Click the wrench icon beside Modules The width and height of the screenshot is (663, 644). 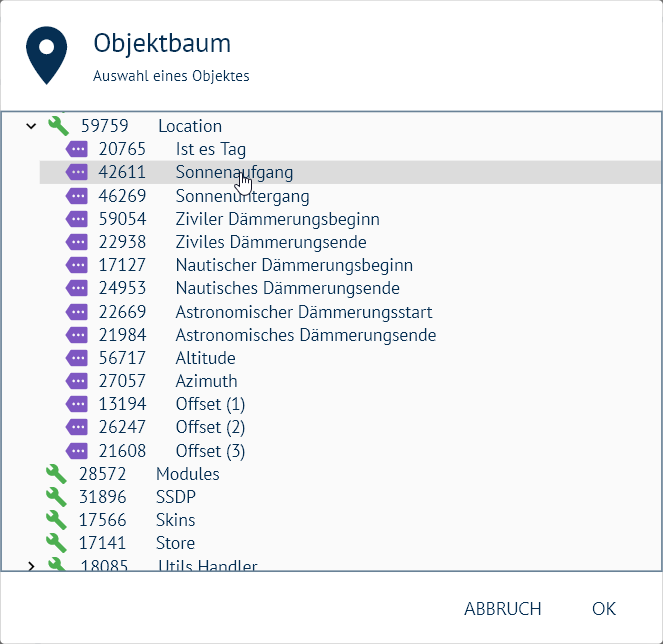coord(57,474)
